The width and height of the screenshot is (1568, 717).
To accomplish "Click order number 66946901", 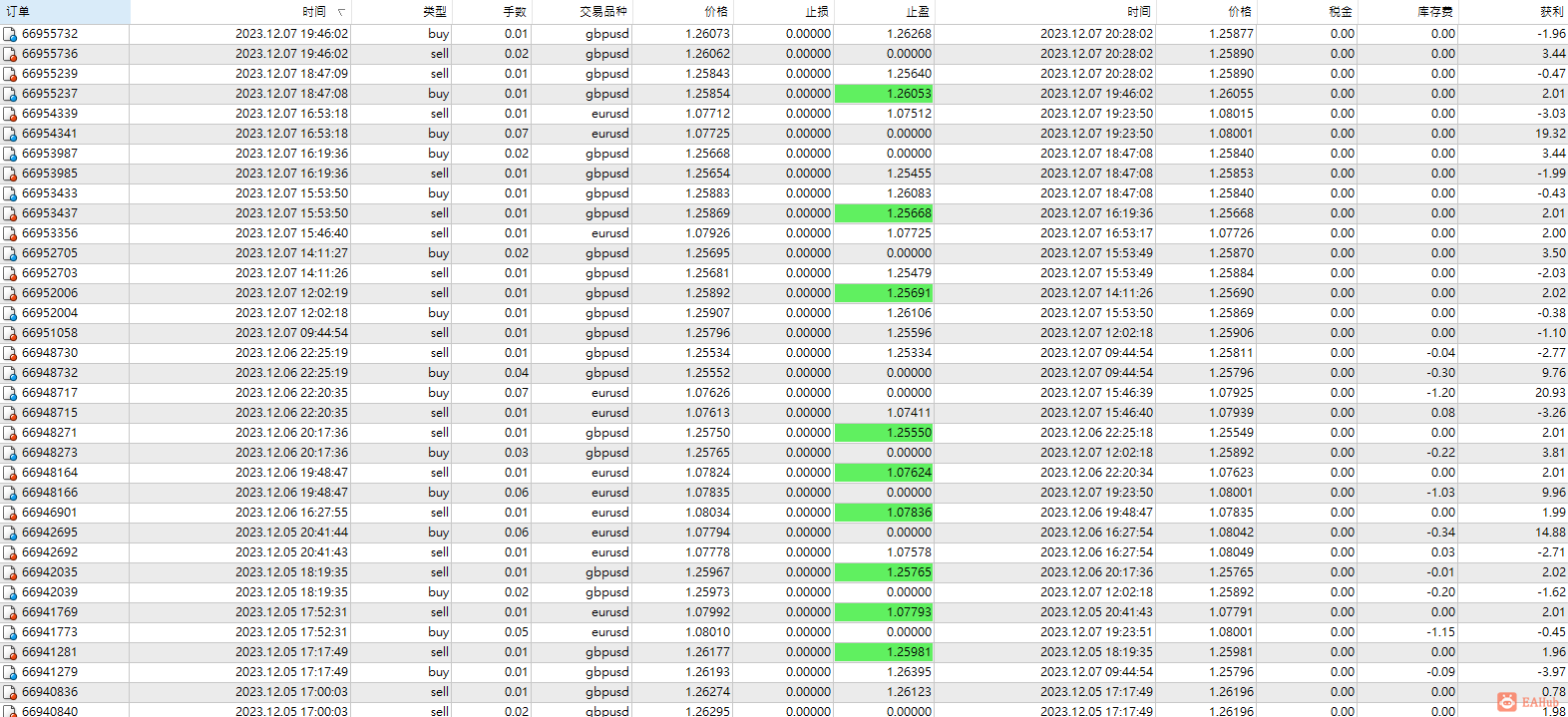I will pyautogui.click(x=50, y=513).
